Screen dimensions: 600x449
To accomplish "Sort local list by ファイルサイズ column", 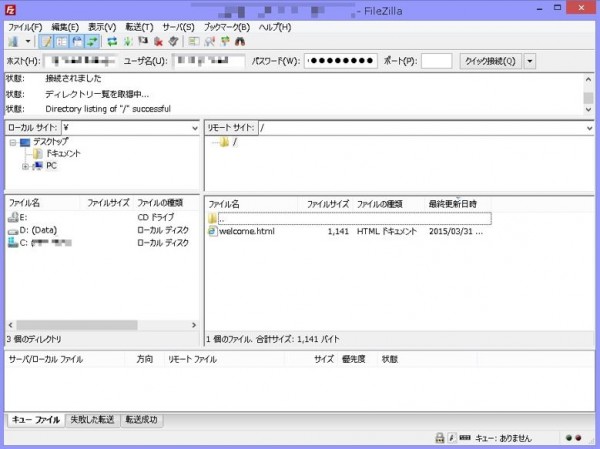I will [106, 203].
